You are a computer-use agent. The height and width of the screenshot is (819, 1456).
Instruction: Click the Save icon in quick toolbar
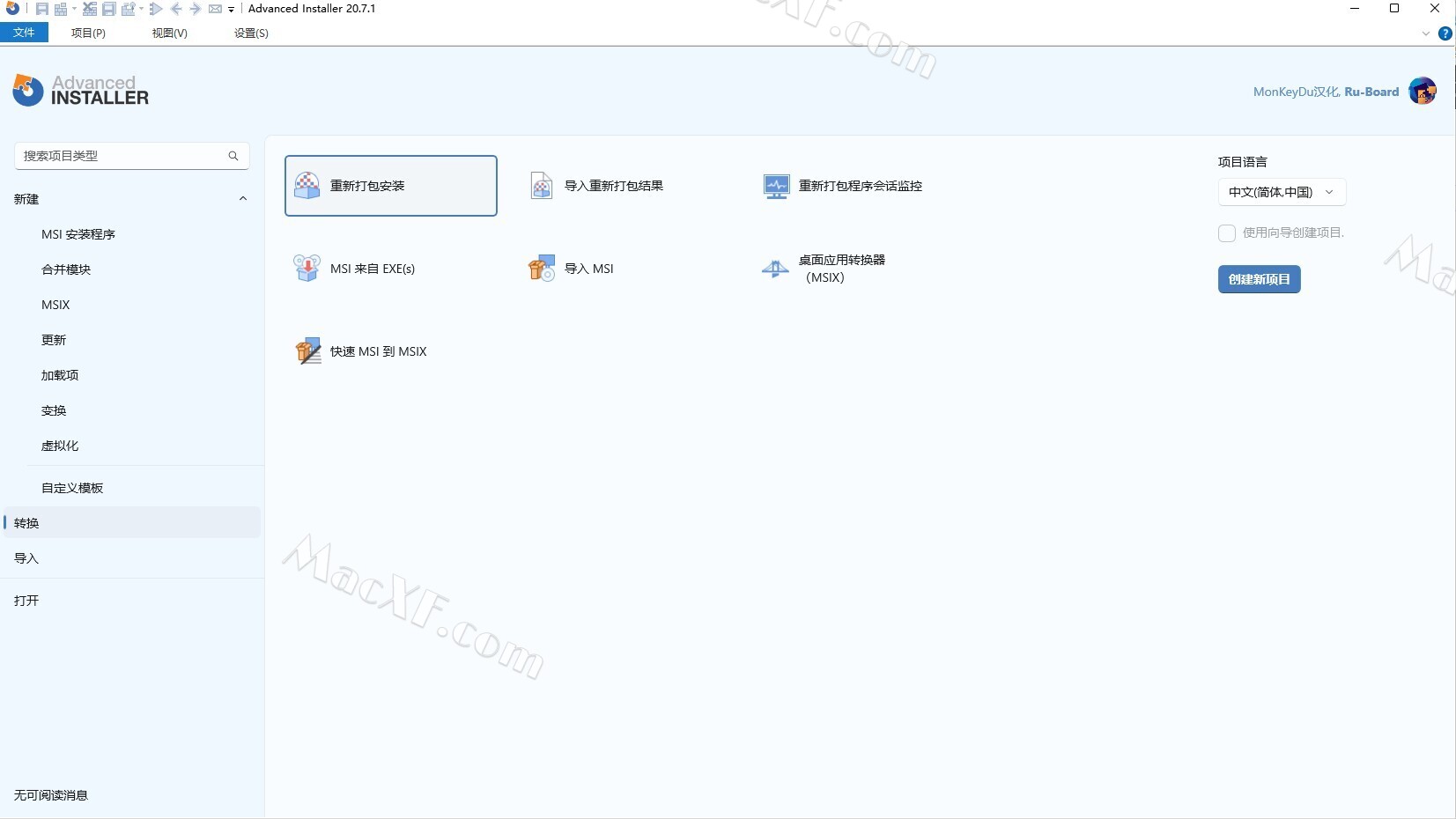(x=42, y=9)
